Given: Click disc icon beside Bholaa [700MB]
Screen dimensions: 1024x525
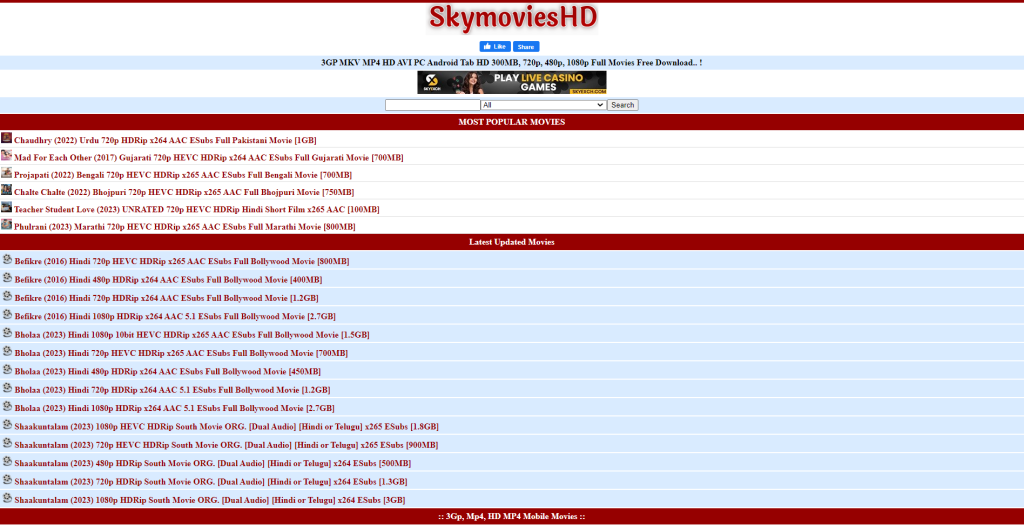Looking at the screenshot, I should click(x=7, y=351).
